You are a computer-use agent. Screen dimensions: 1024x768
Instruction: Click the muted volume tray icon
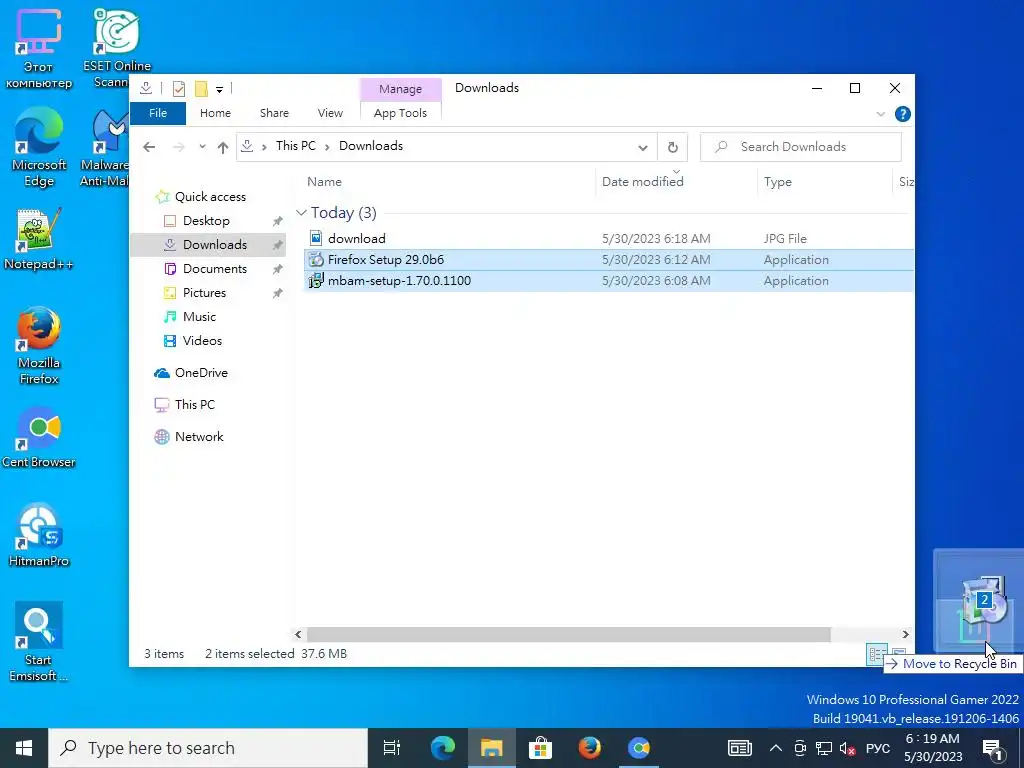847,748
